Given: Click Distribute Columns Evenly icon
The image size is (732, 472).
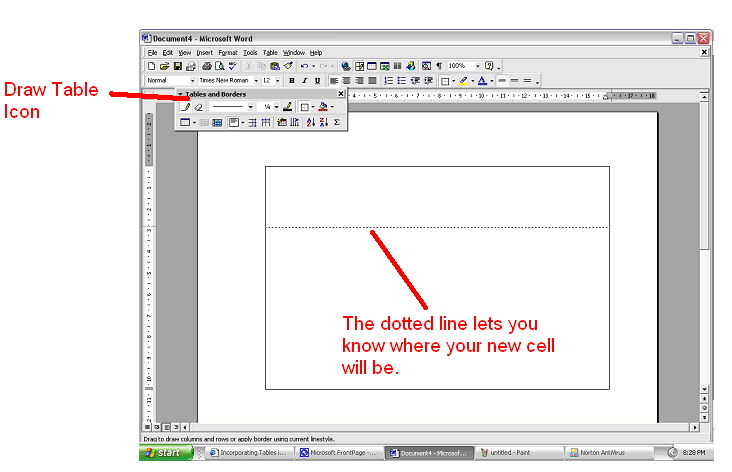Looking at the screenshot, I should click(x=266, y=122).
